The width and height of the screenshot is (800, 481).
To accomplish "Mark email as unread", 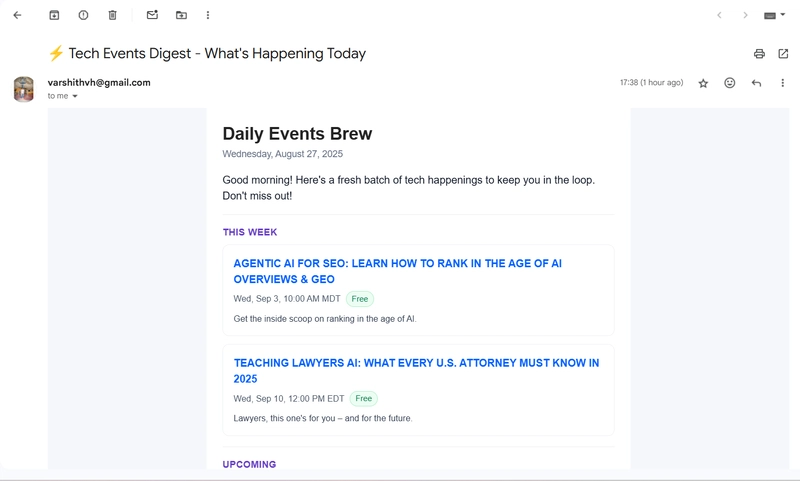I will (x=152, y=15).
